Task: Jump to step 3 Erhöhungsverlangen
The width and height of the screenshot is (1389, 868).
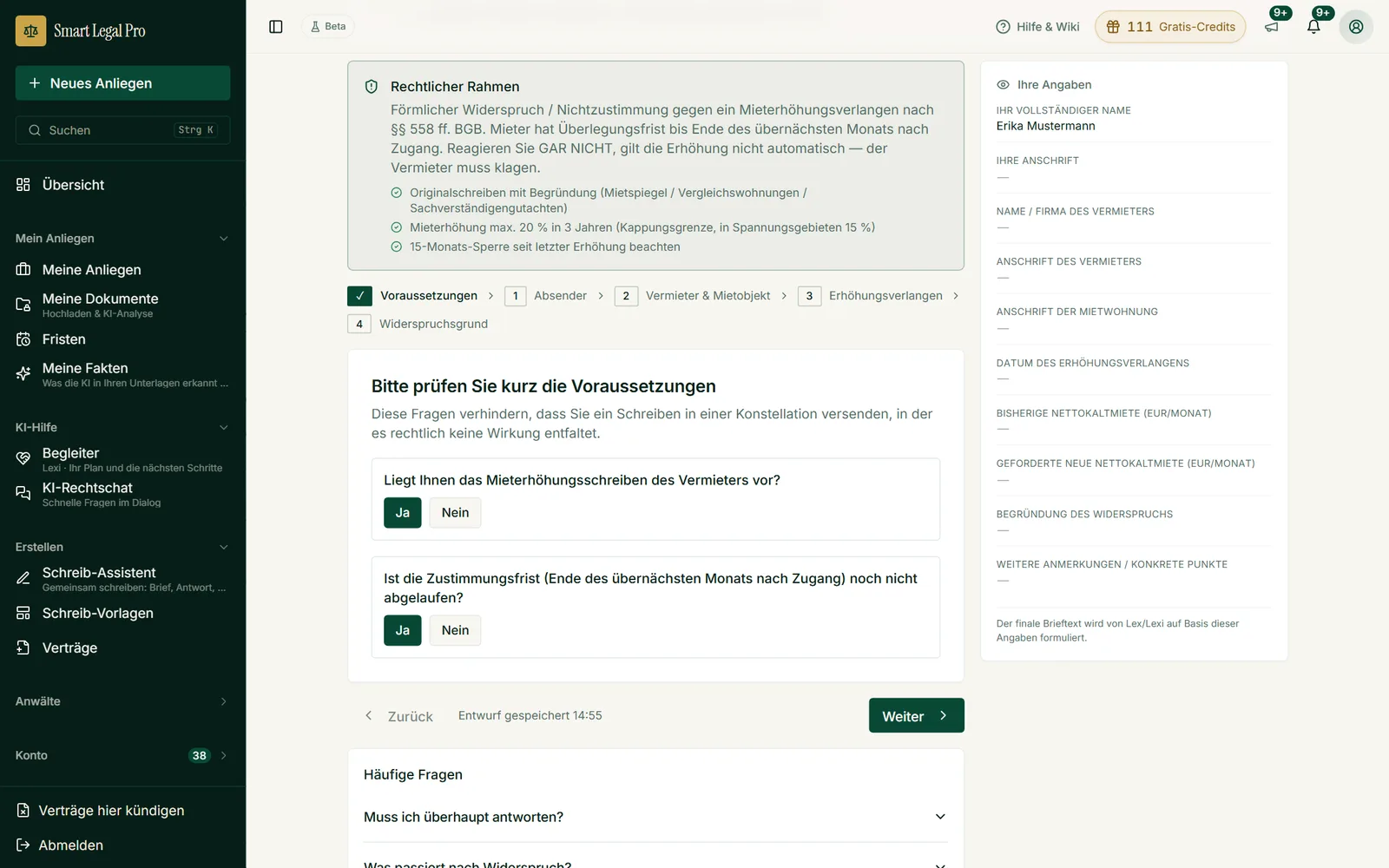Action: tap(871, 296)
